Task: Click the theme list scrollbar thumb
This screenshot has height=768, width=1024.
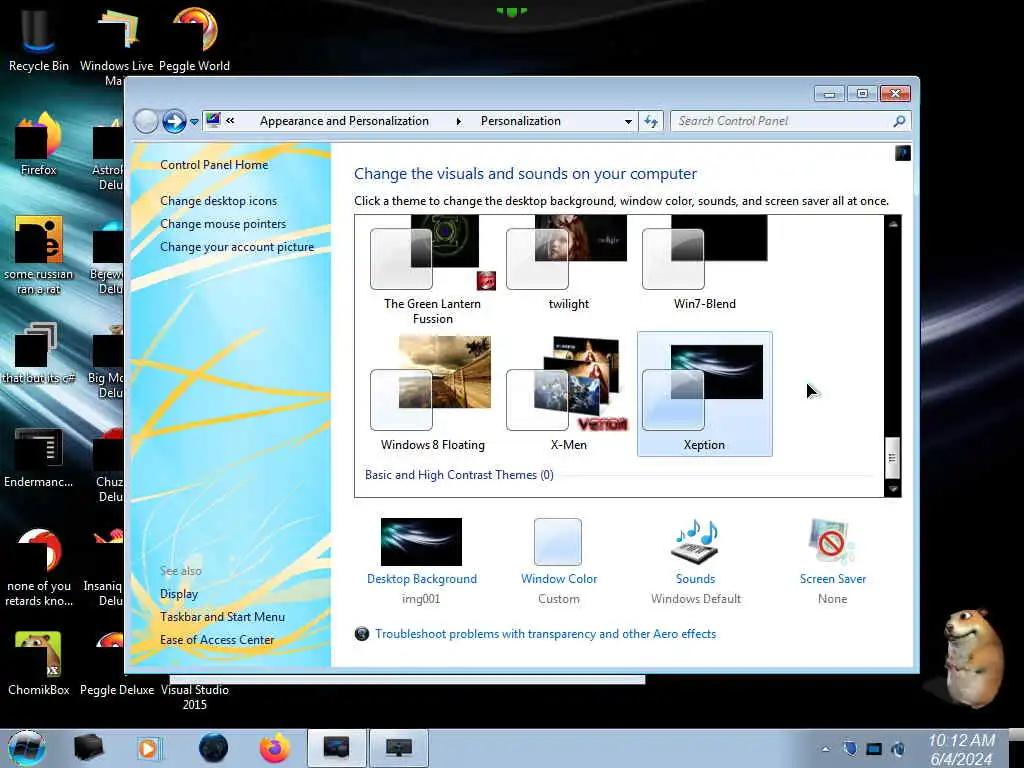Action: click(893, 458)
